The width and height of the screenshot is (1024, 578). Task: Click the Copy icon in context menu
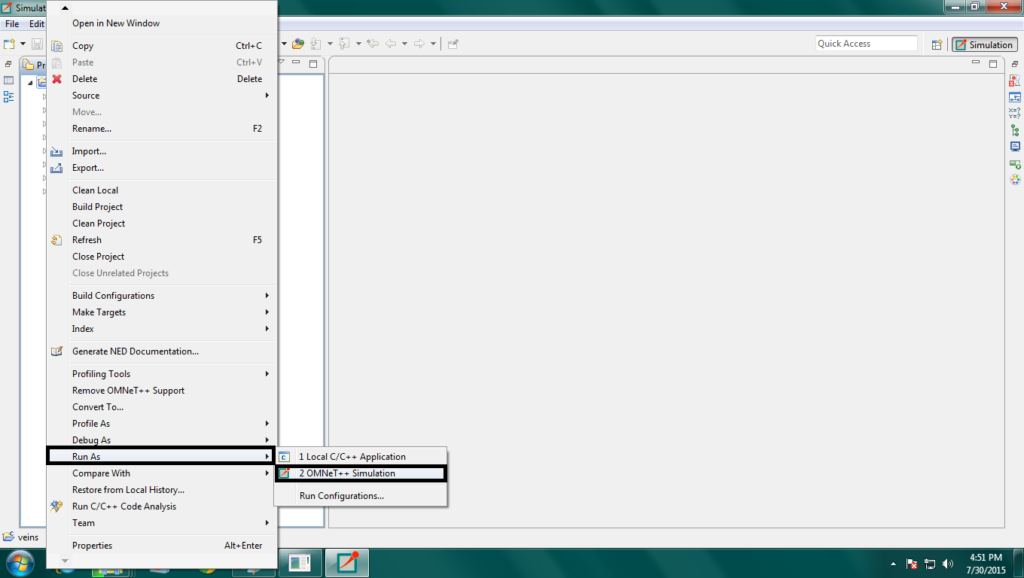tap(57, 46)
